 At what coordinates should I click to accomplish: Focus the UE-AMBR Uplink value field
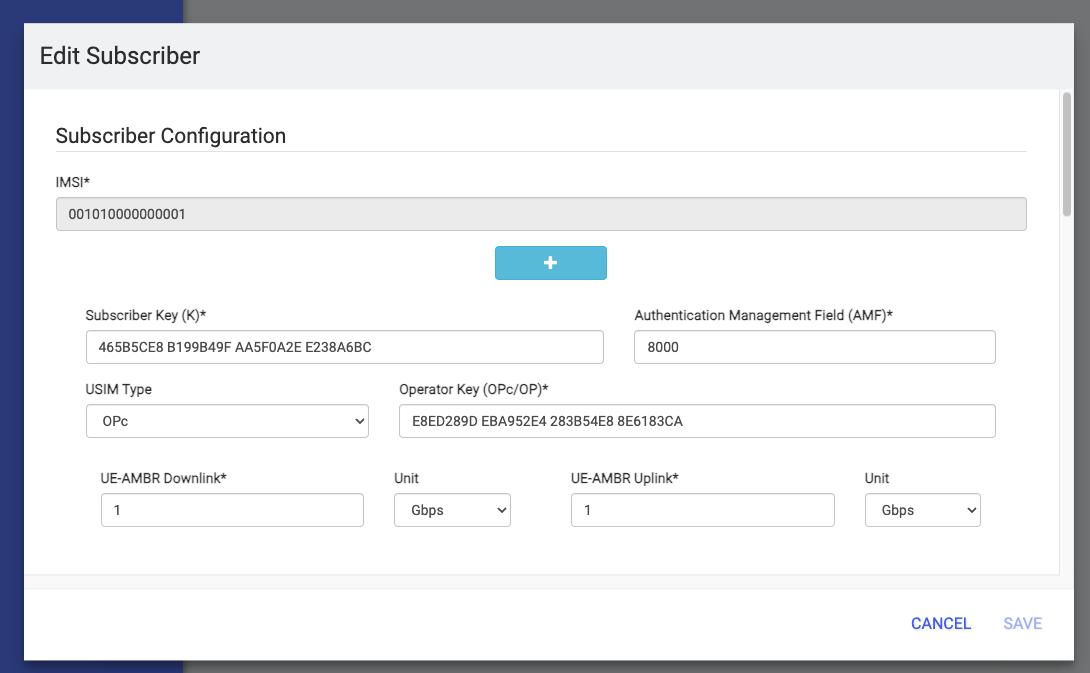[x=703, y=510]
